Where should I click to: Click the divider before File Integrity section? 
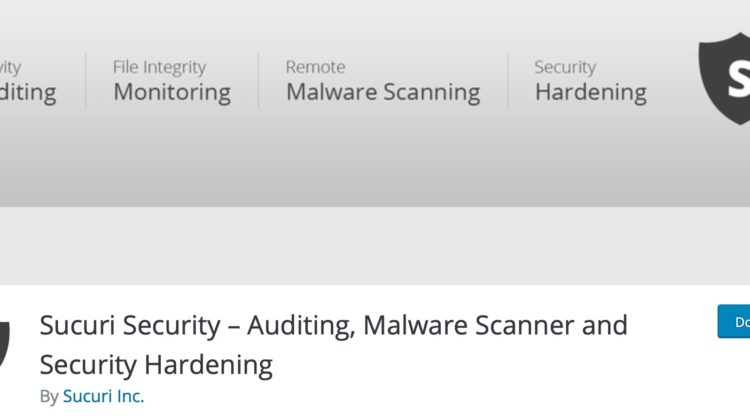[86, 80]
